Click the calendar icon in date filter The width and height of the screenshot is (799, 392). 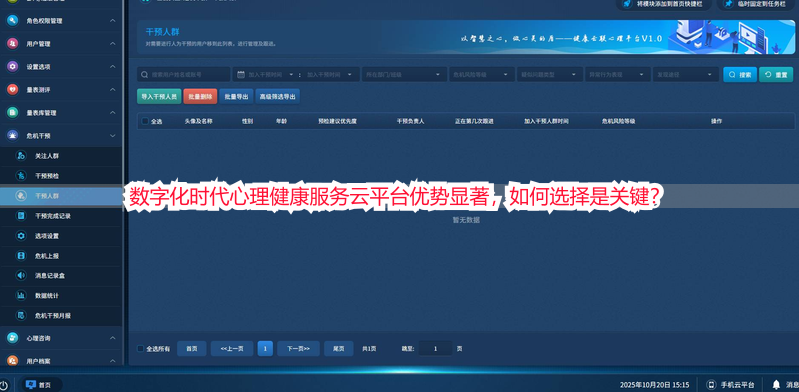(x=241, y=74)
